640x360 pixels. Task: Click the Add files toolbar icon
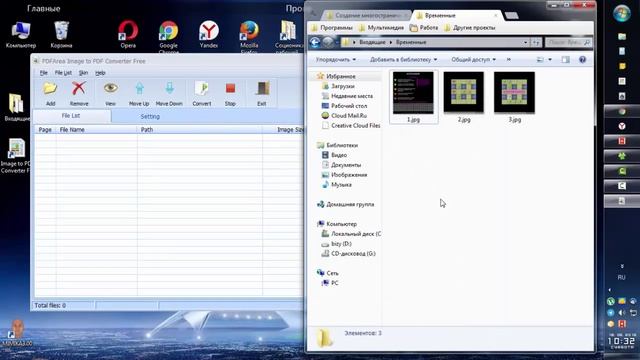[x=50, y=89]
